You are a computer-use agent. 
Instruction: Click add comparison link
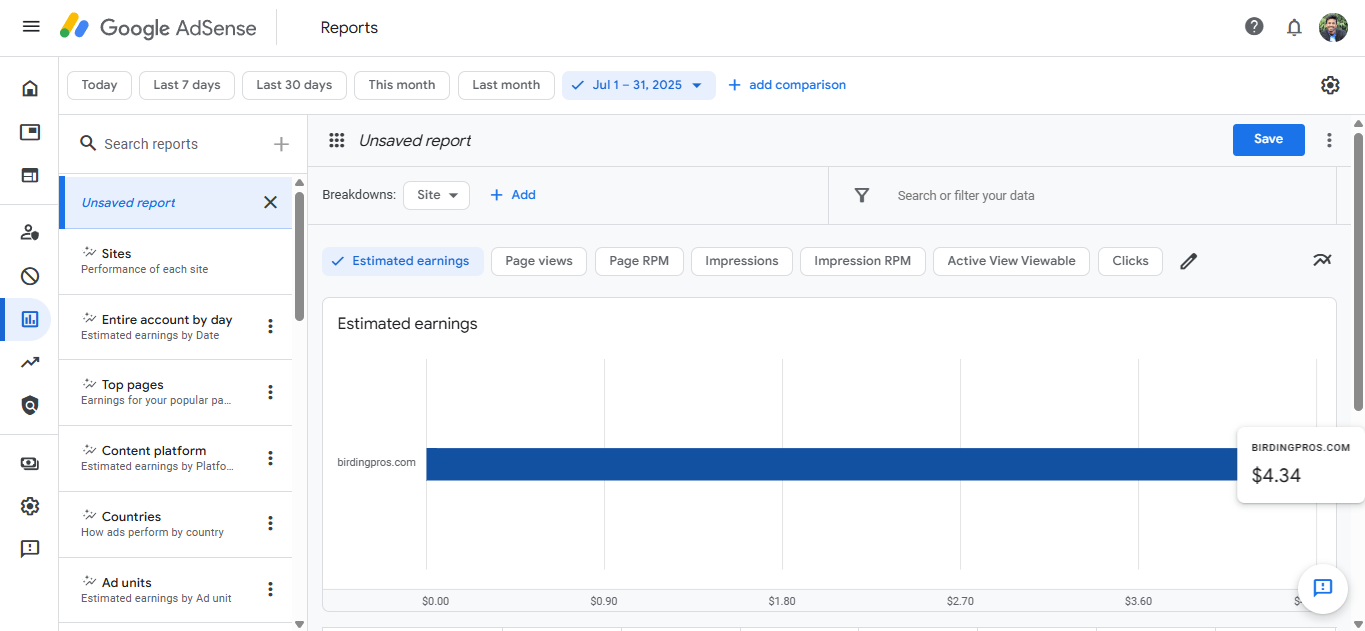[x=787, y=85]
